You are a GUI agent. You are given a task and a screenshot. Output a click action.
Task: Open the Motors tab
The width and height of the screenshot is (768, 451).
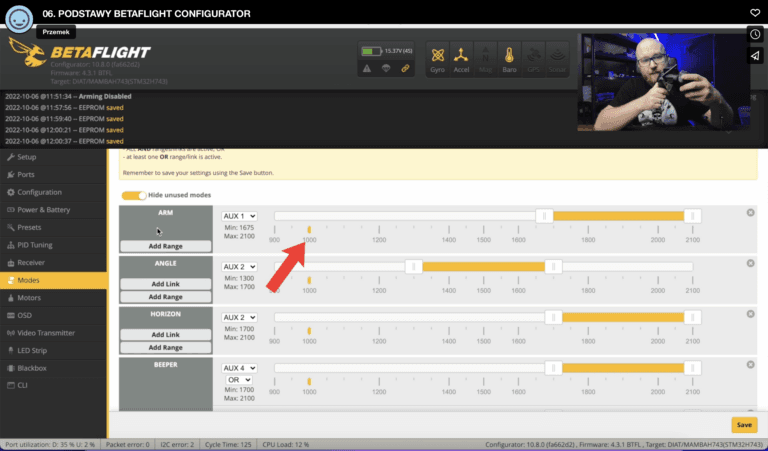point(53,298)
